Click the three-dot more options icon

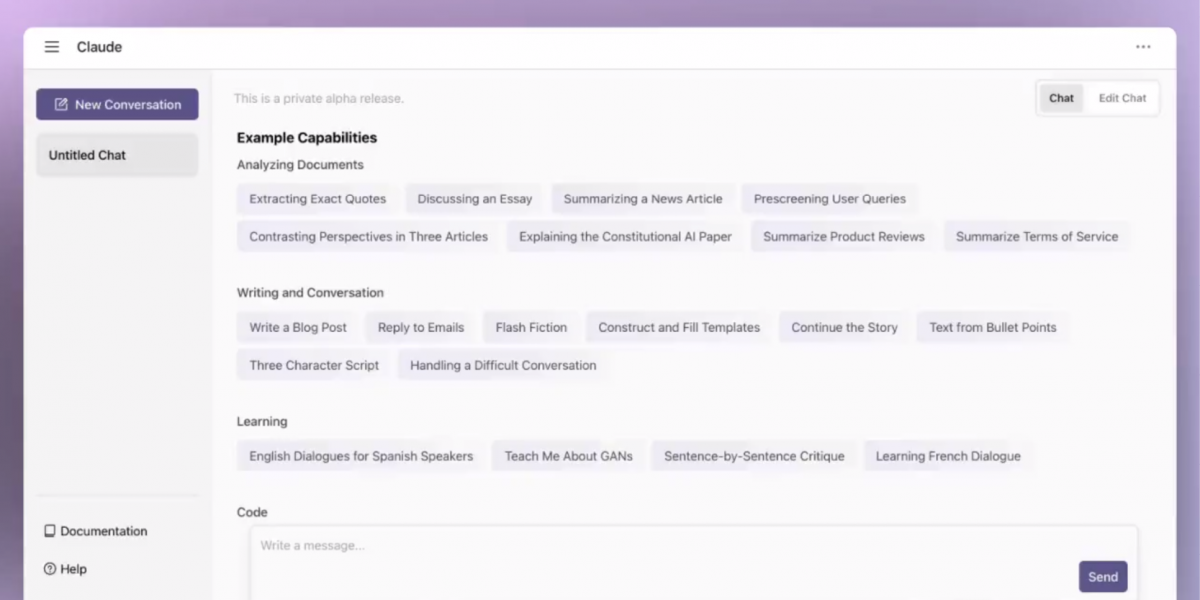click(1143, 47)
